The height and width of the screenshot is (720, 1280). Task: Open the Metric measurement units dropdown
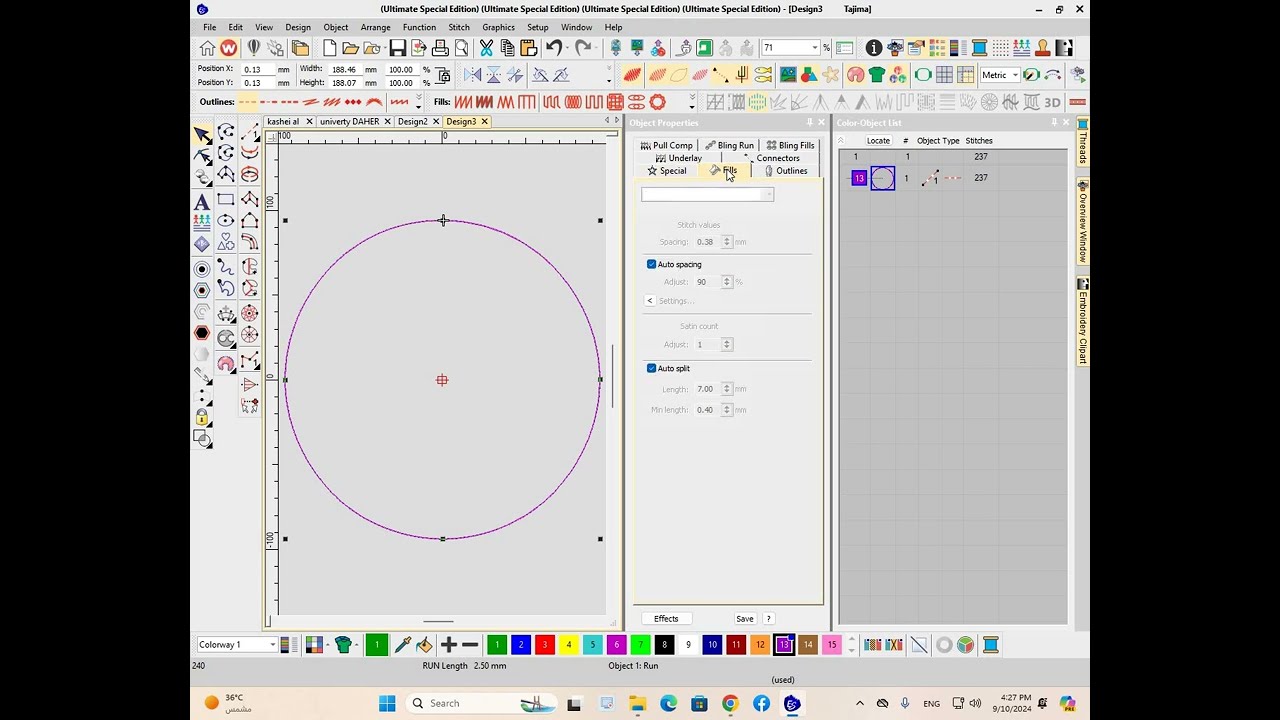(1014, 75)
